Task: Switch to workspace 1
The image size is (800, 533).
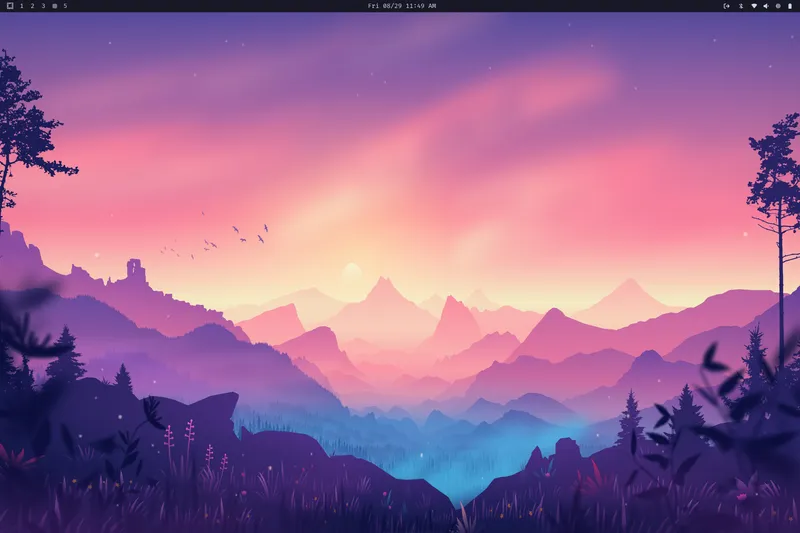Action: pyautogui.click(x=21, y=6)
